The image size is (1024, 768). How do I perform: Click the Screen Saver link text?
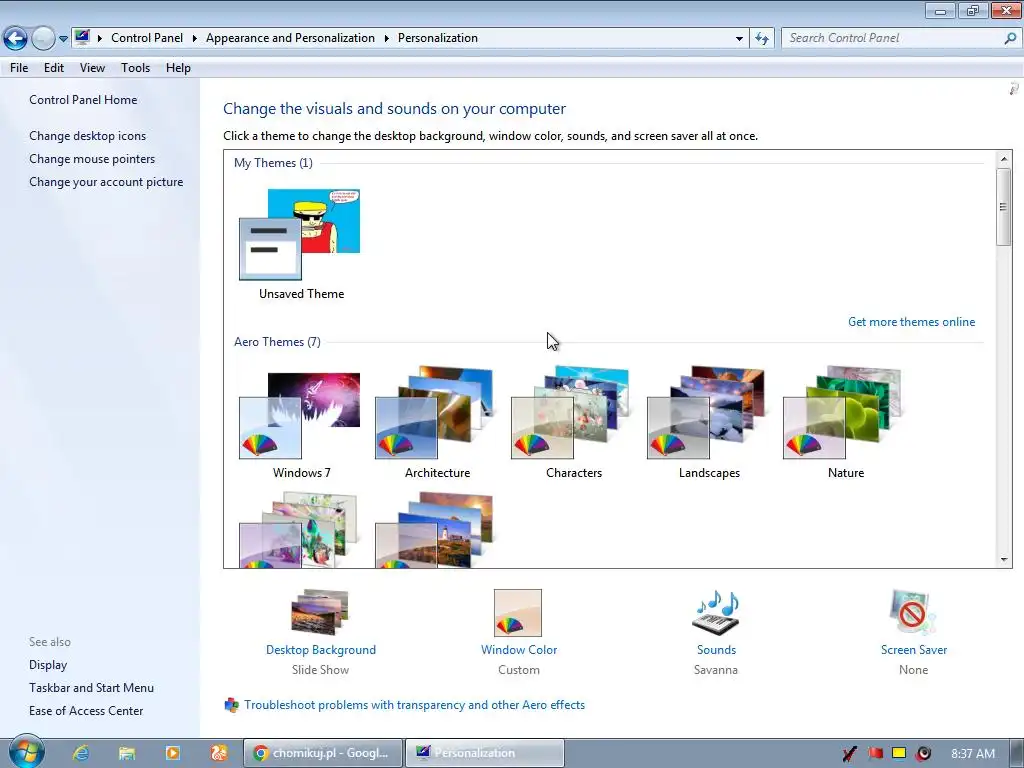(914, 650)
